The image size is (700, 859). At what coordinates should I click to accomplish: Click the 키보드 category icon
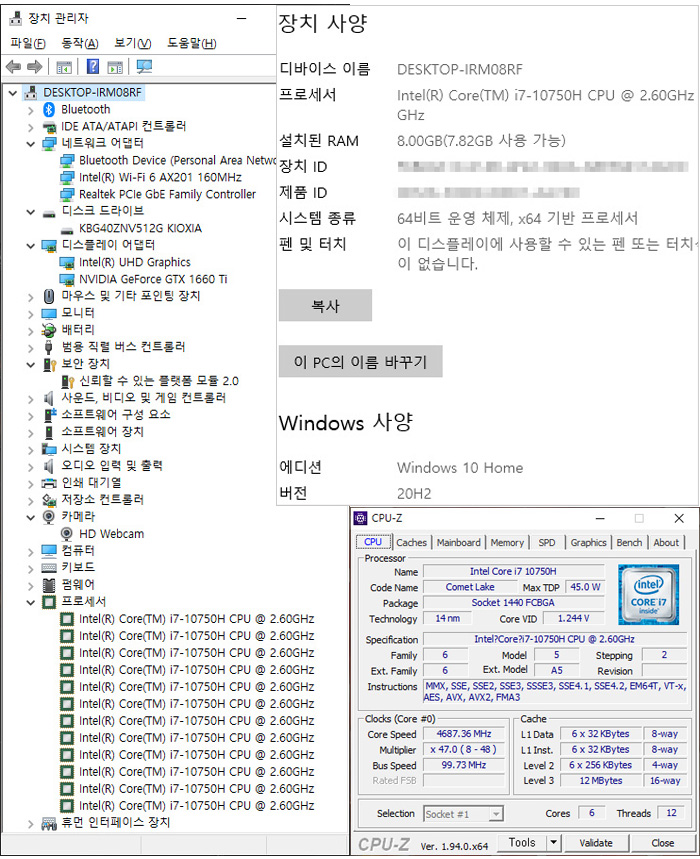pyautogui.click(x=49, y=568)
